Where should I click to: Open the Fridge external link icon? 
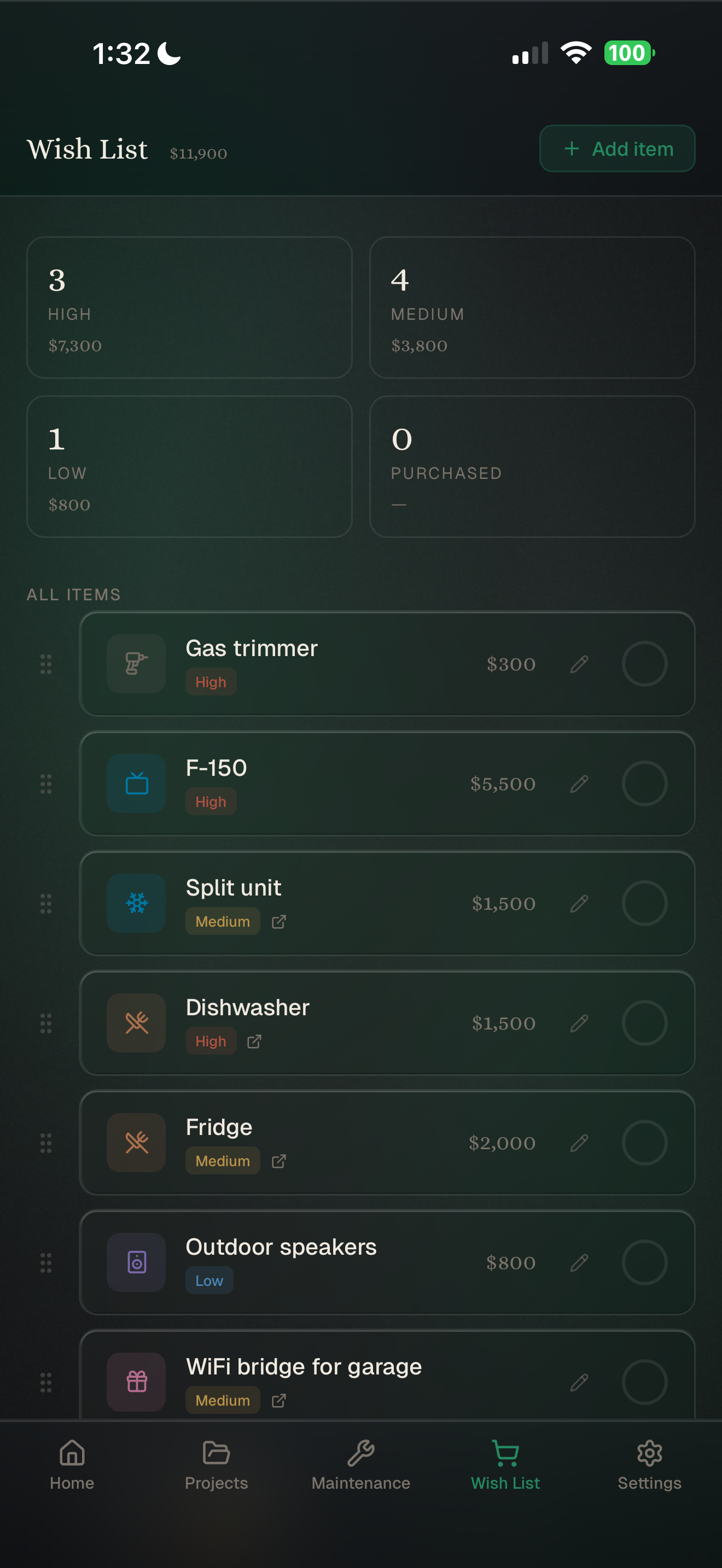point(279,1161)
